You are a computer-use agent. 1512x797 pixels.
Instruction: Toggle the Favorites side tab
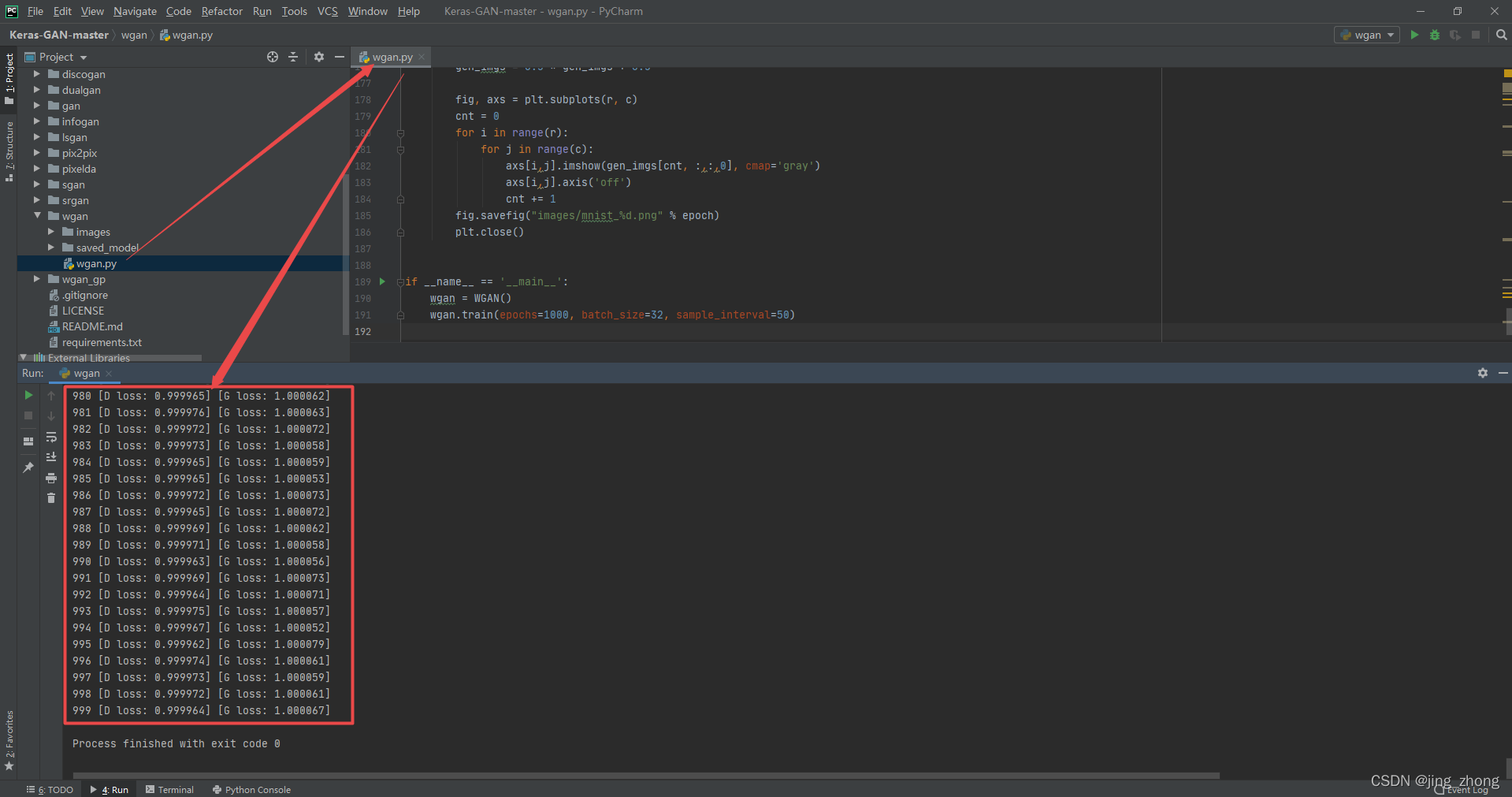[9, 741]
